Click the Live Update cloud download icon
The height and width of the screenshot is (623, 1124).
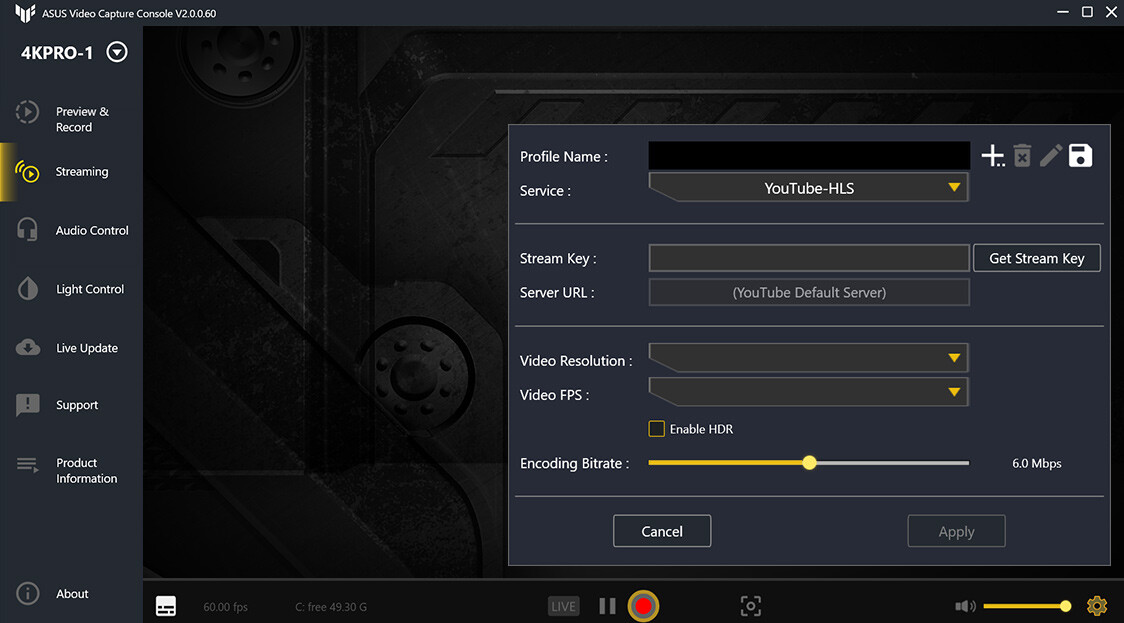(27, 348)
